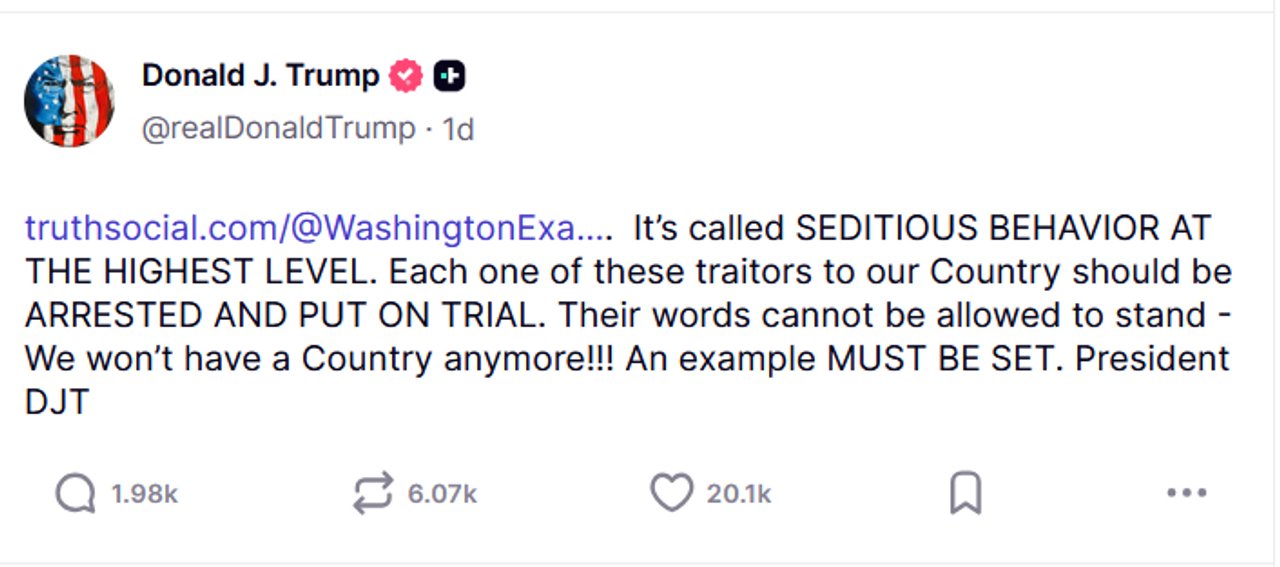Open the three-dot more options menu
This screenshot has width=1280, height=567.
pyautogui.click(x=1187, y=493)
